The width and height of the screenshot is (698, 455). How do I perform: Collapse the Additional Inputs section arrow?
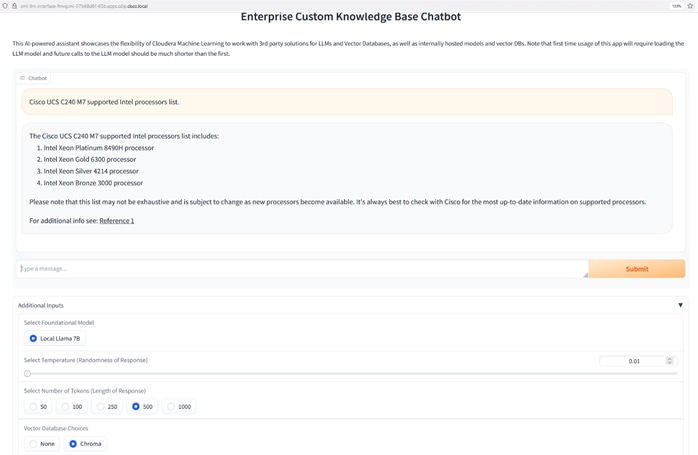680,305
